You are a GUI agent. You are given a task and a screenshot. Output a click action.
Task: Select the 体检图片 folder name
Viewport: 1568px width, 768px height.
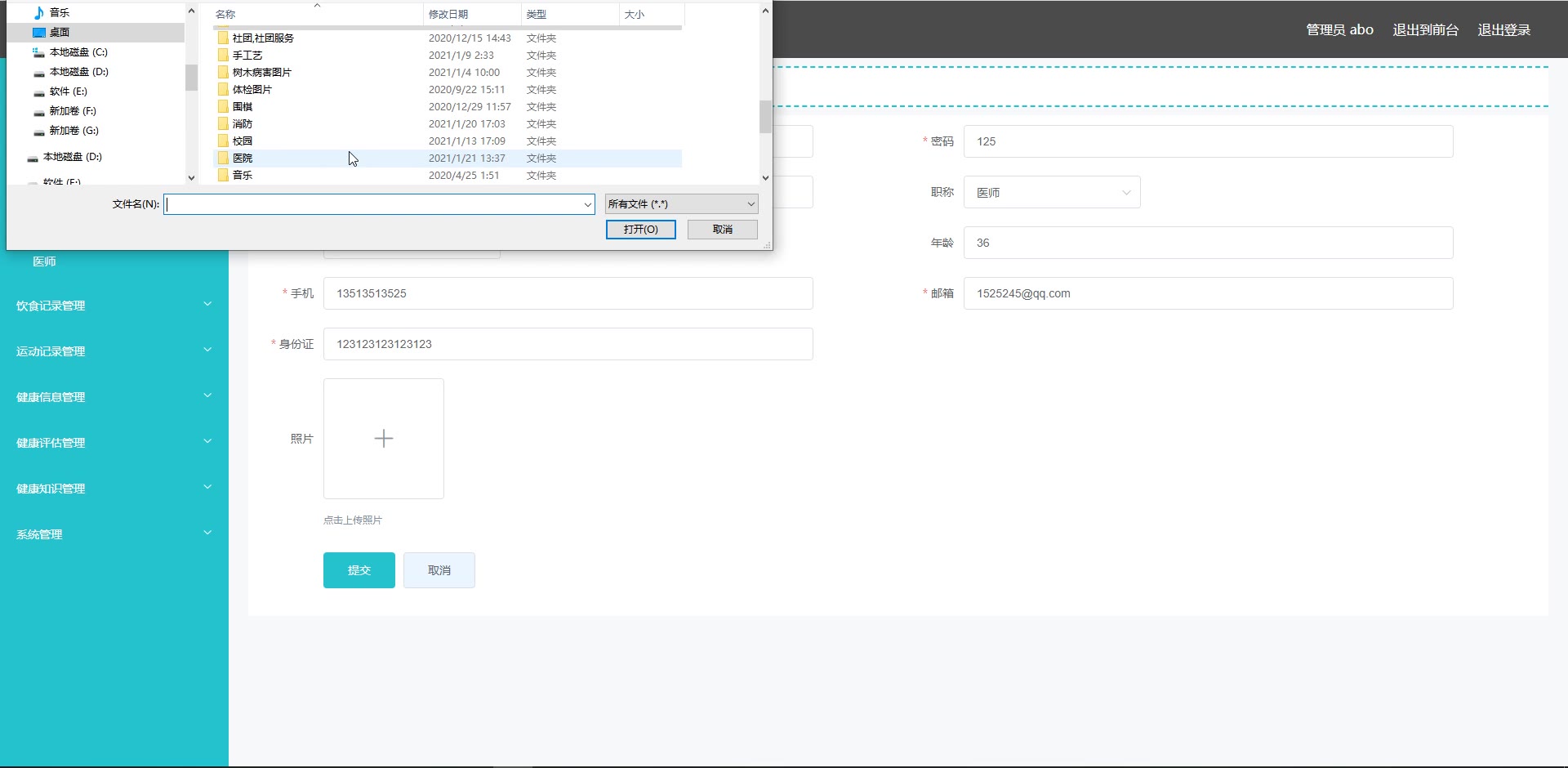tap(252, 89)
